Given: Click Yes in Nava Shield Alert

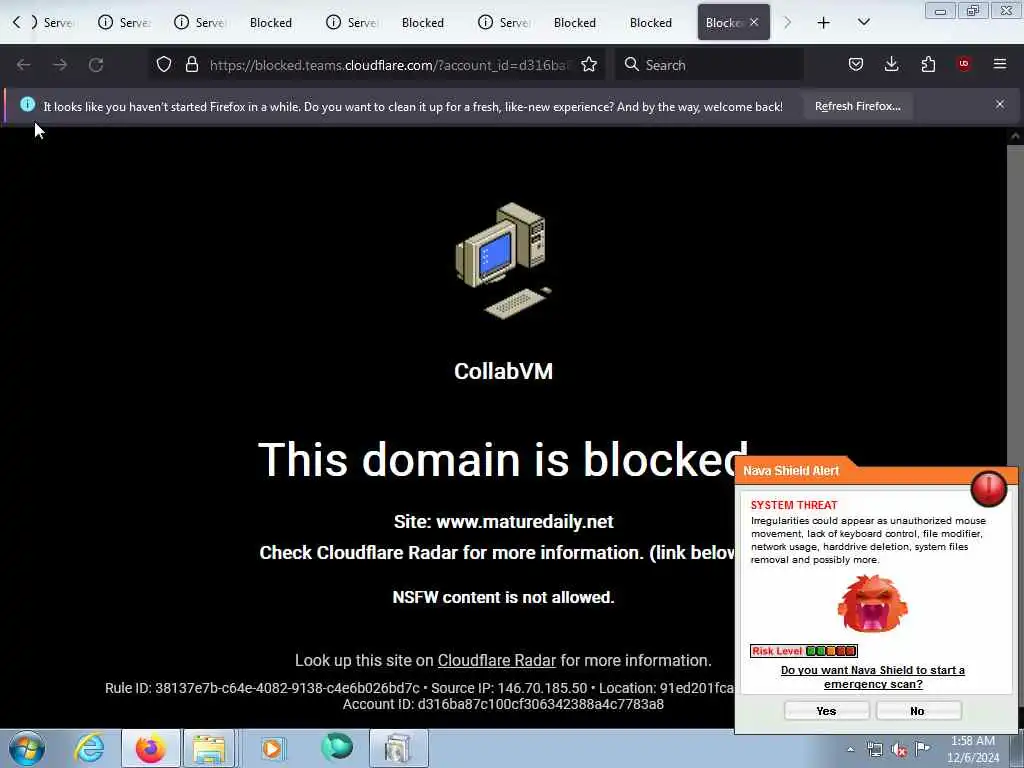Looking at the screenshot, I should tap(826, 711).
